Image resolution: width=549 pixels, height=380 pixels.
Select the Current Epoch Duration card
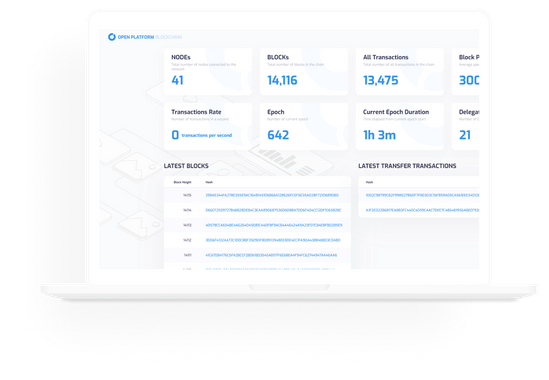tap(400, 126)
